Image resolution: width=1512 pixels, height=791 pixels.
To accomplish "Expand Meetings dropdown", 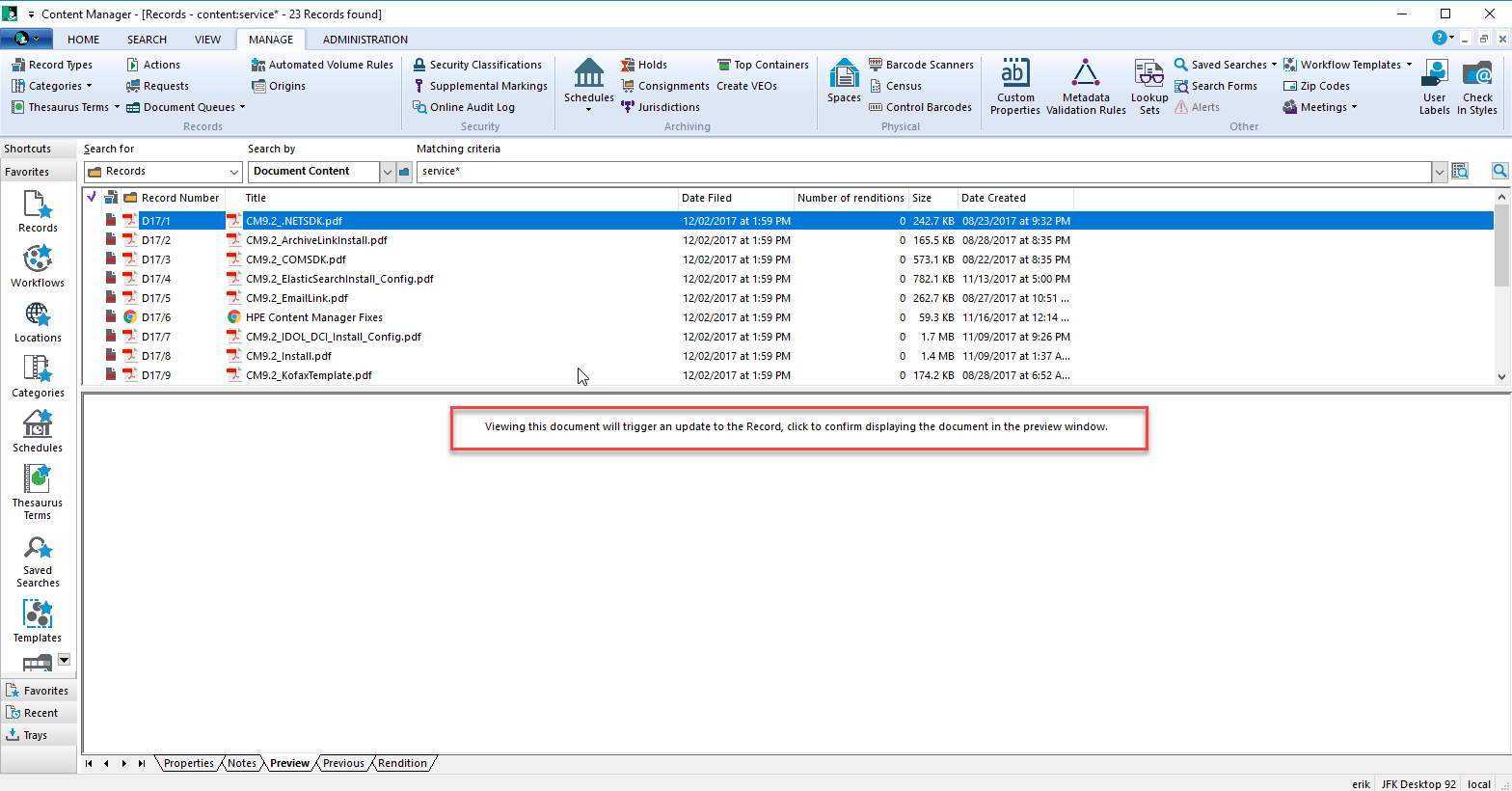I will 1354,107.
